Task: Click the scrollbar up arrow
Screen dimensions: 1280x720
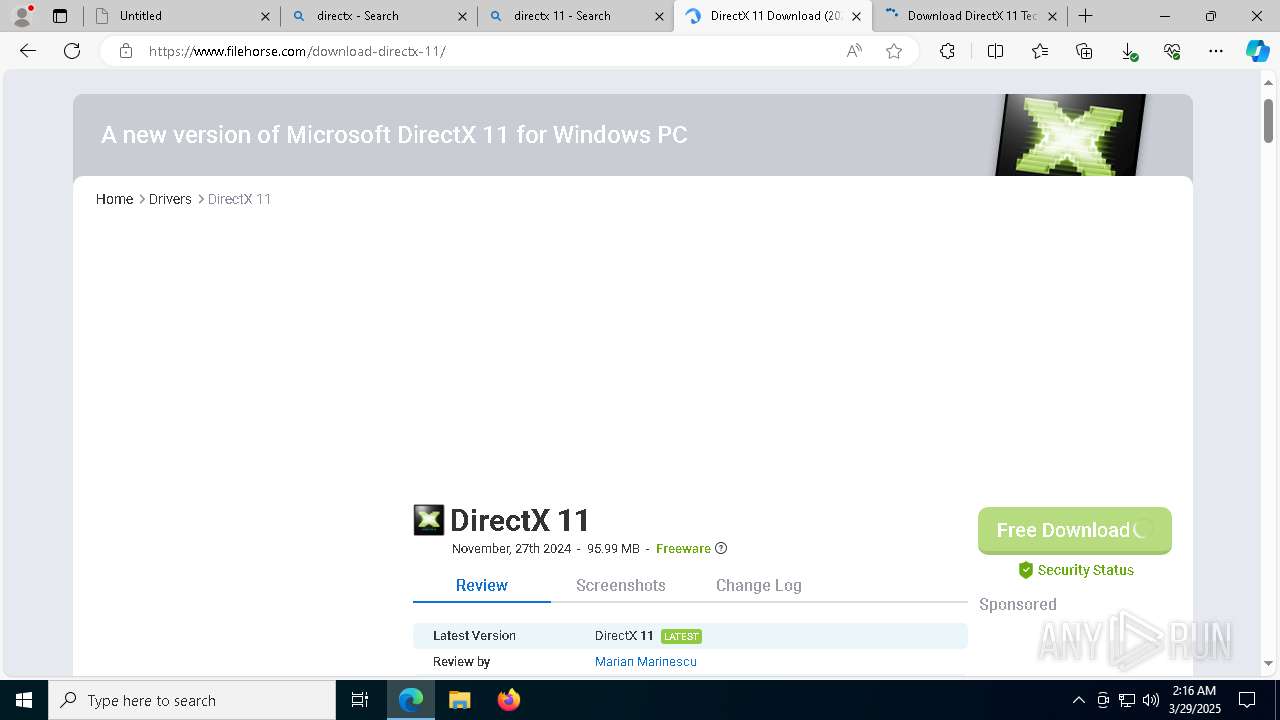Action: (1268, 82)
